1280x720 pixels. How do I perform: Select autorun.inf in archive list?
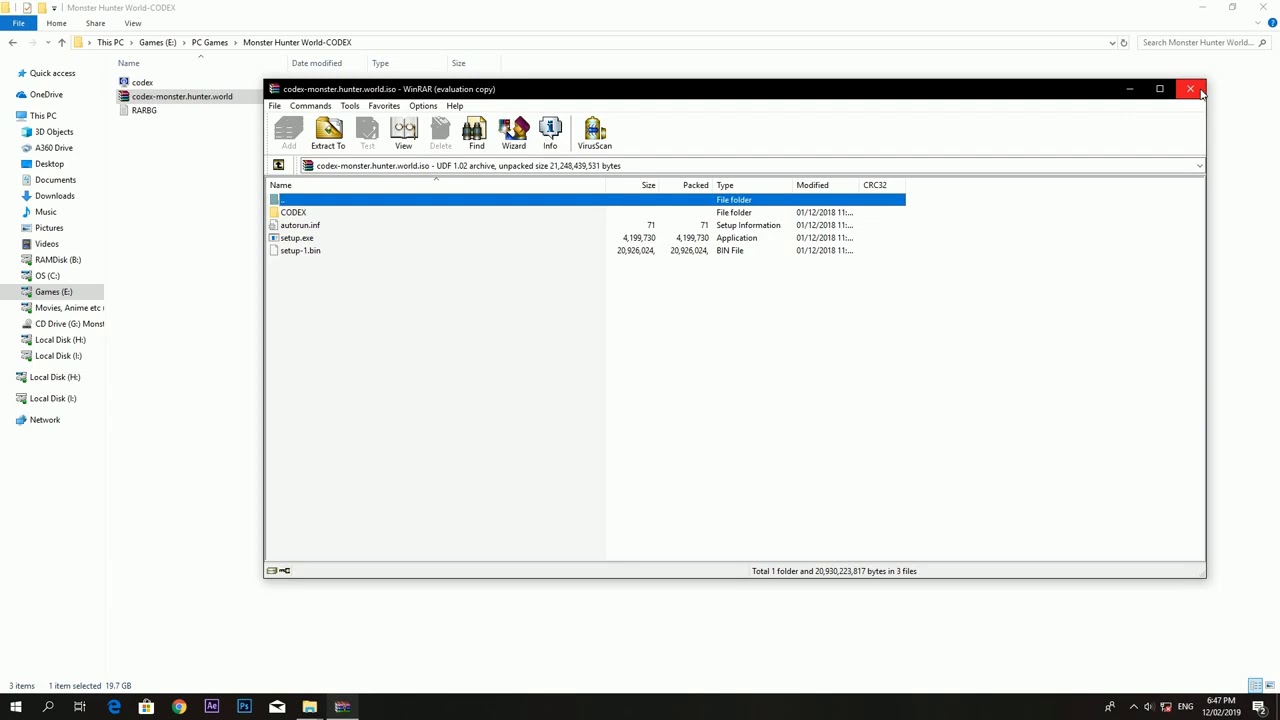pos(300,225)
